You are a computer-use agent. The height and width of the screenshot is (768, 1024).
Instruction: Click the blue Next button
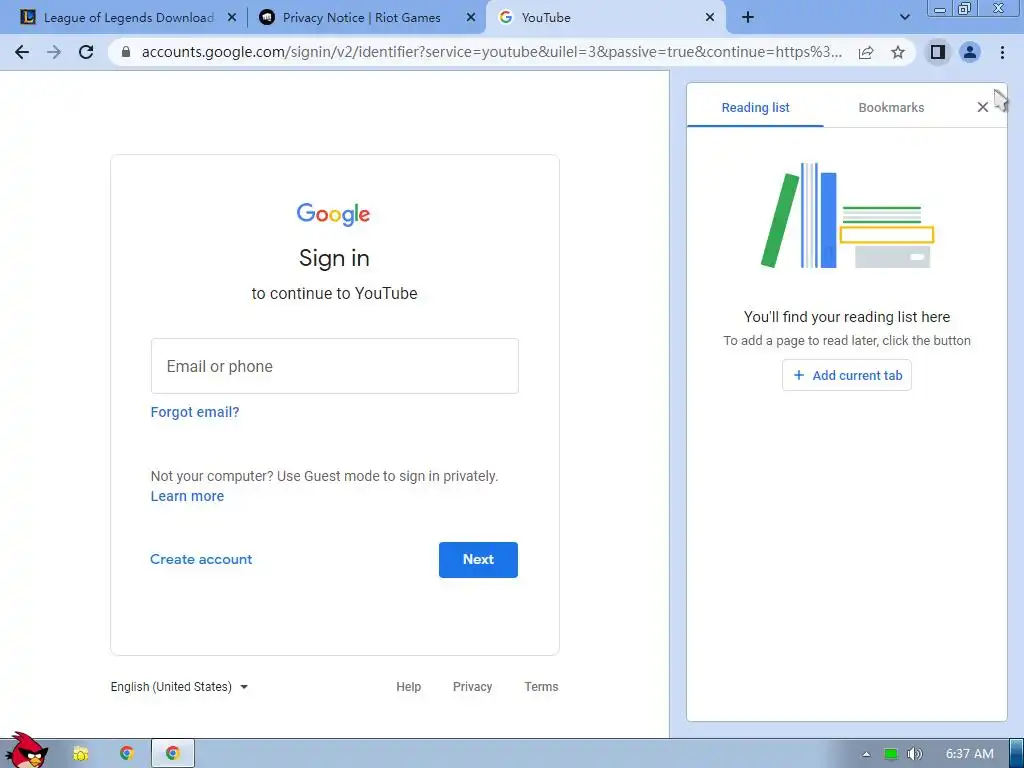point(478,560)
